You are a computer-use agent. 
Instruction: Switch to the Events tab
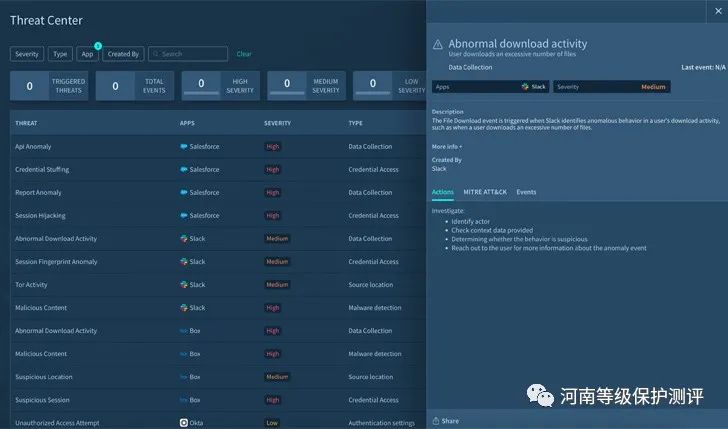click(x=526, y=192)
